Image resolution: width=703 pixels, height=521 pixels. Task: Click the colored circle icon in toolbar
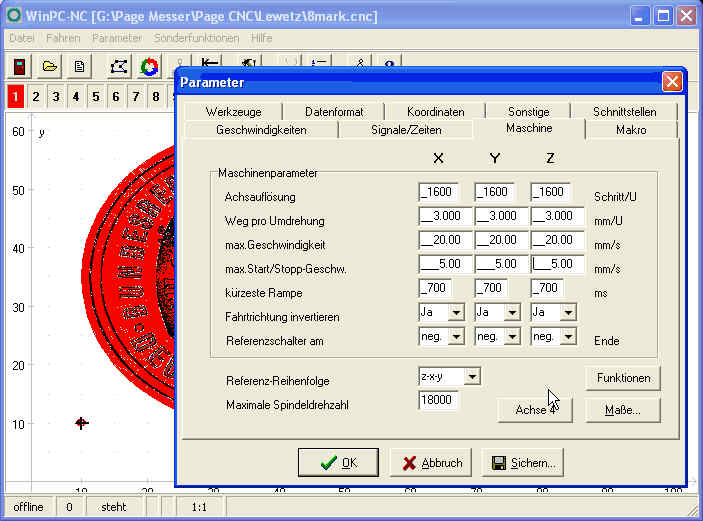pyautogui.click(x=149, y=67)
